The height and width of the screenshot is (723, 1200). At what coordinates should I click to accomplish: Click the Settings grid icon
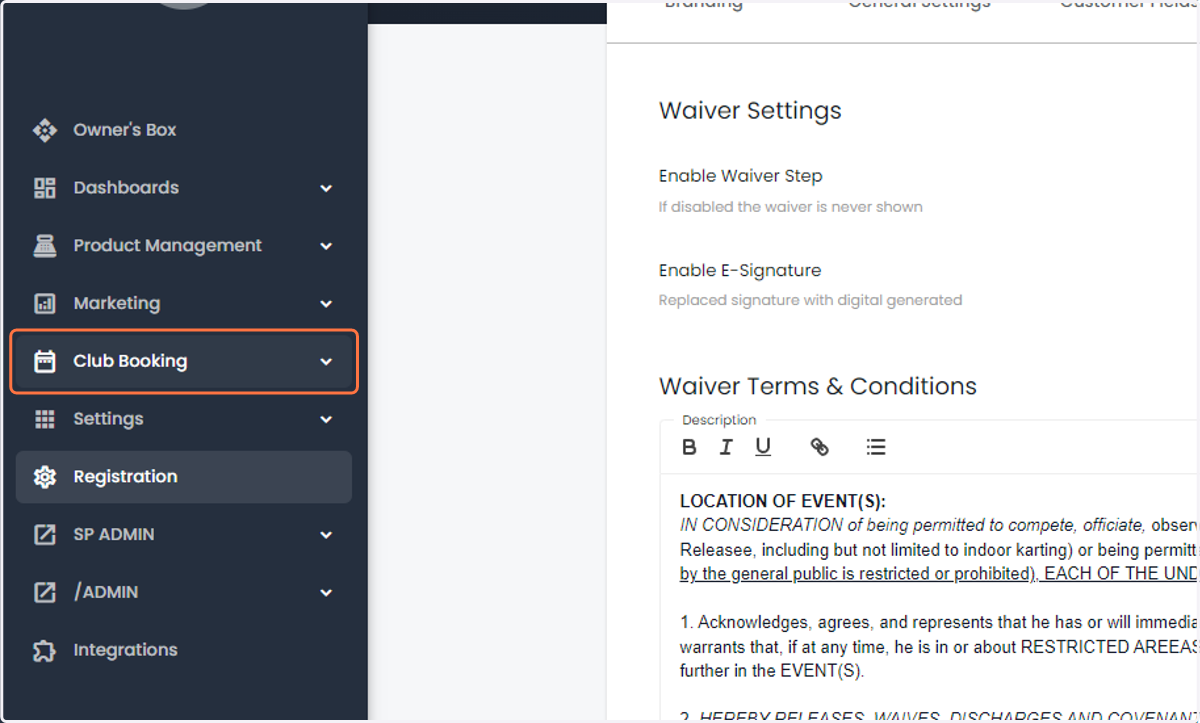point(44,419)
